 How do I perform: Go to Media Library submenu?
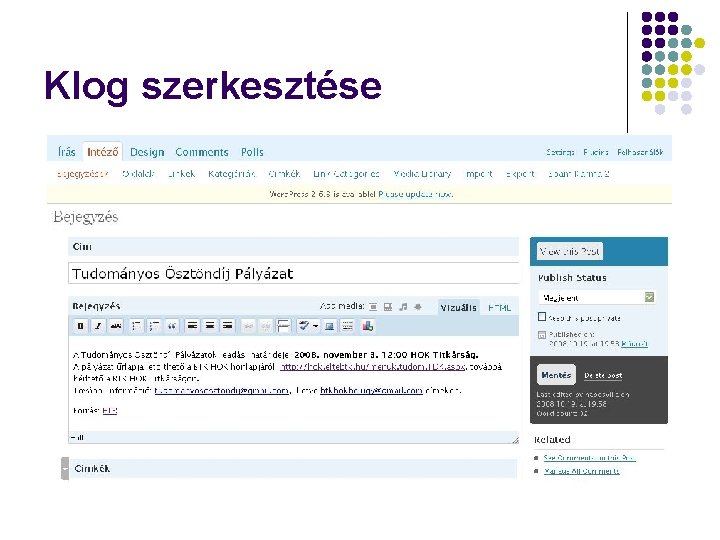click(422, 174)
